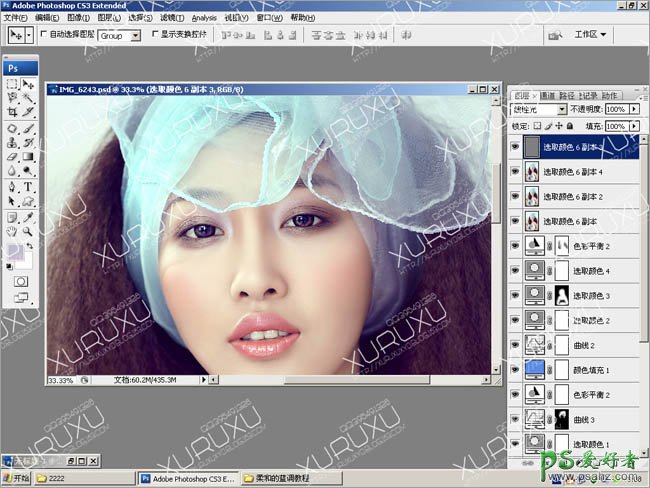Viewport: 650px width, 488px height.
Task: Select the Pen tool
Action: (x=12, y=186)
